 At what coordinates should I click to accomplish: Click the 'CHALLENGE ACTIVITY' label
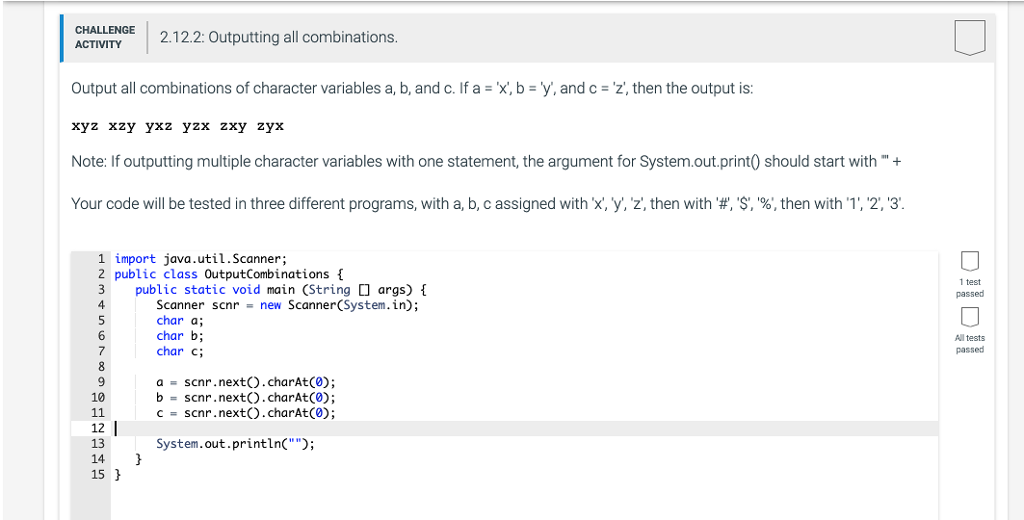(104, 37)
